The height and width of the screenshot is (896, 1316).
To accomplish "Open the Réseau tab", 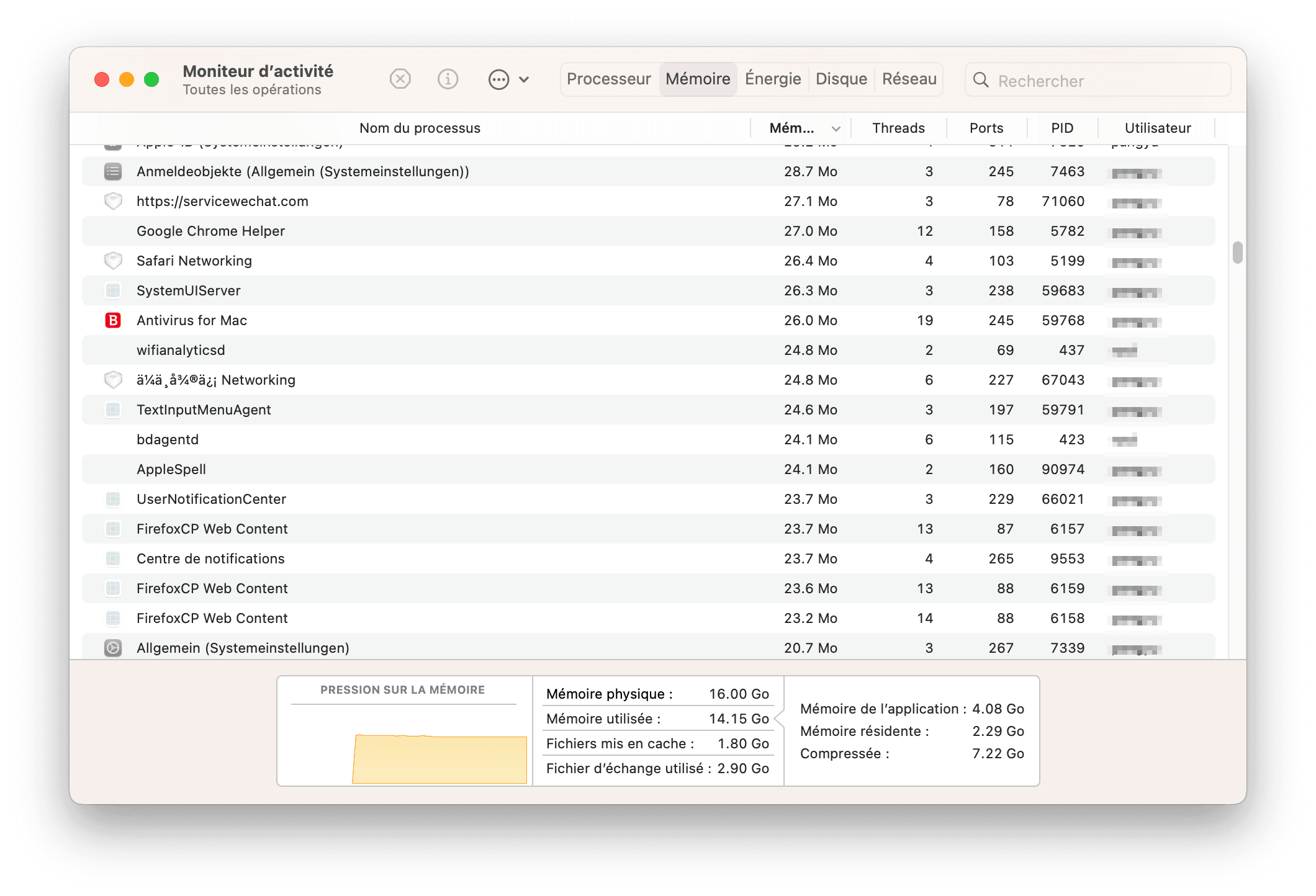I will click(909, 79).
